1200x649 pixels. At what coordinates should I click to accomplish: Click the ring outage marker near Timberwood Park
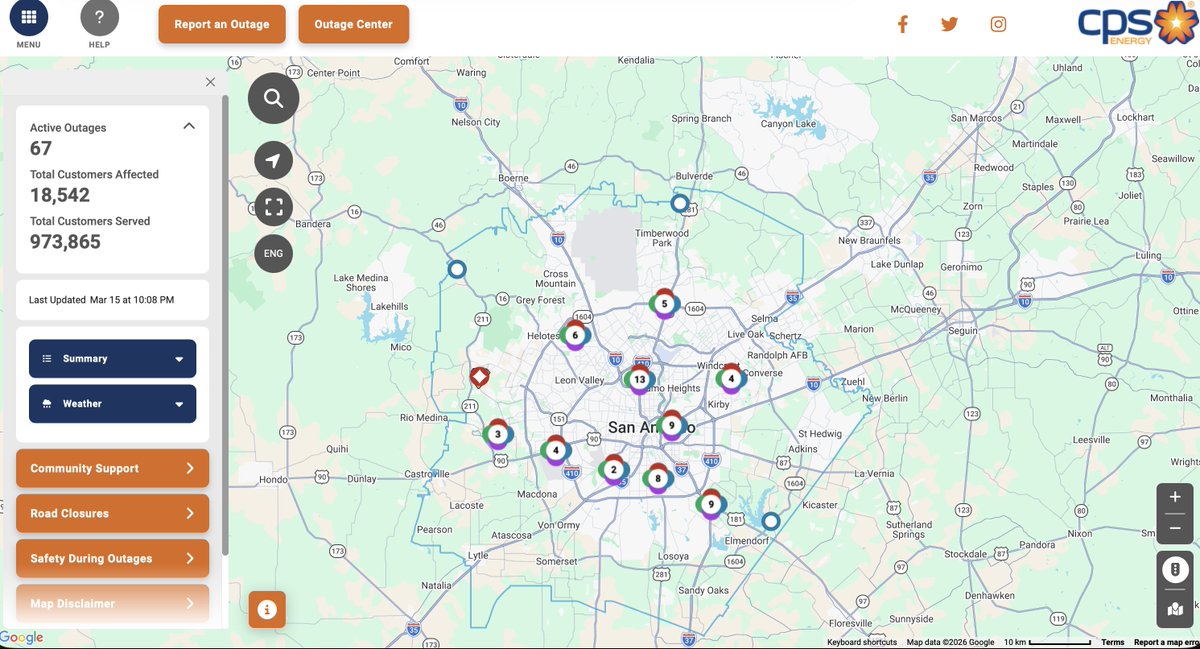pos(680,204)
